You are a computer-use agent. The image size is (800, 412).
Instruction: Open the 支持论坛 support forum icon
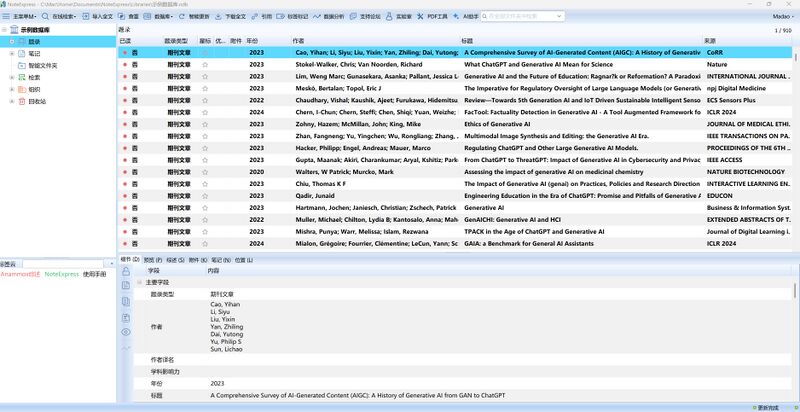point(353,16)
